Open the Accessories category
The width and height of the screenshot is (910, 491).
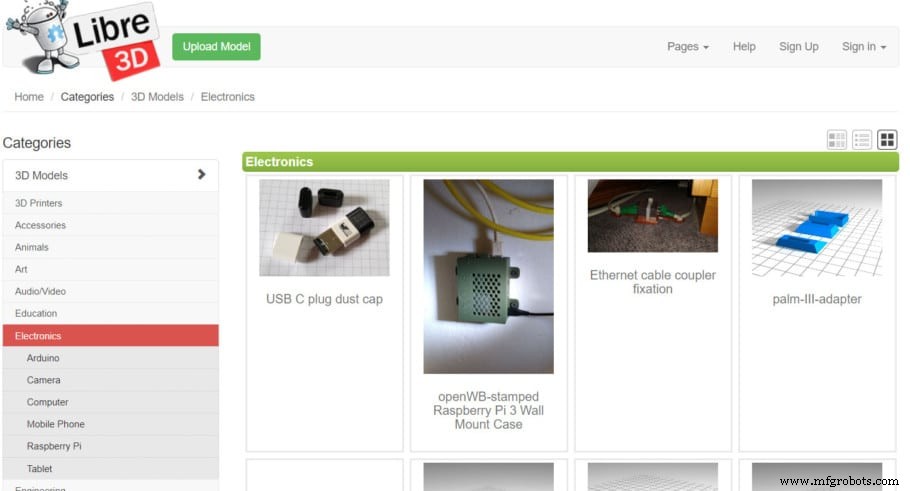pos(110,225)
